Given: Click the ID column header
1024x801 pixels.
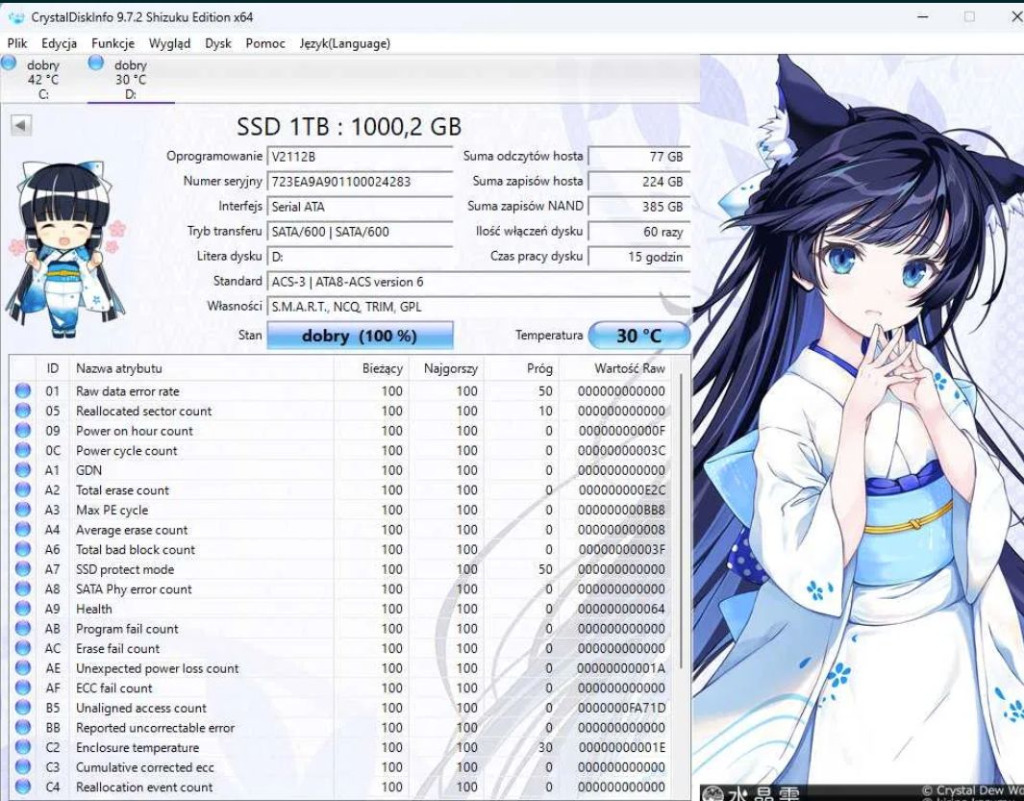Looking at the screenshot, I should click(52, 368).
